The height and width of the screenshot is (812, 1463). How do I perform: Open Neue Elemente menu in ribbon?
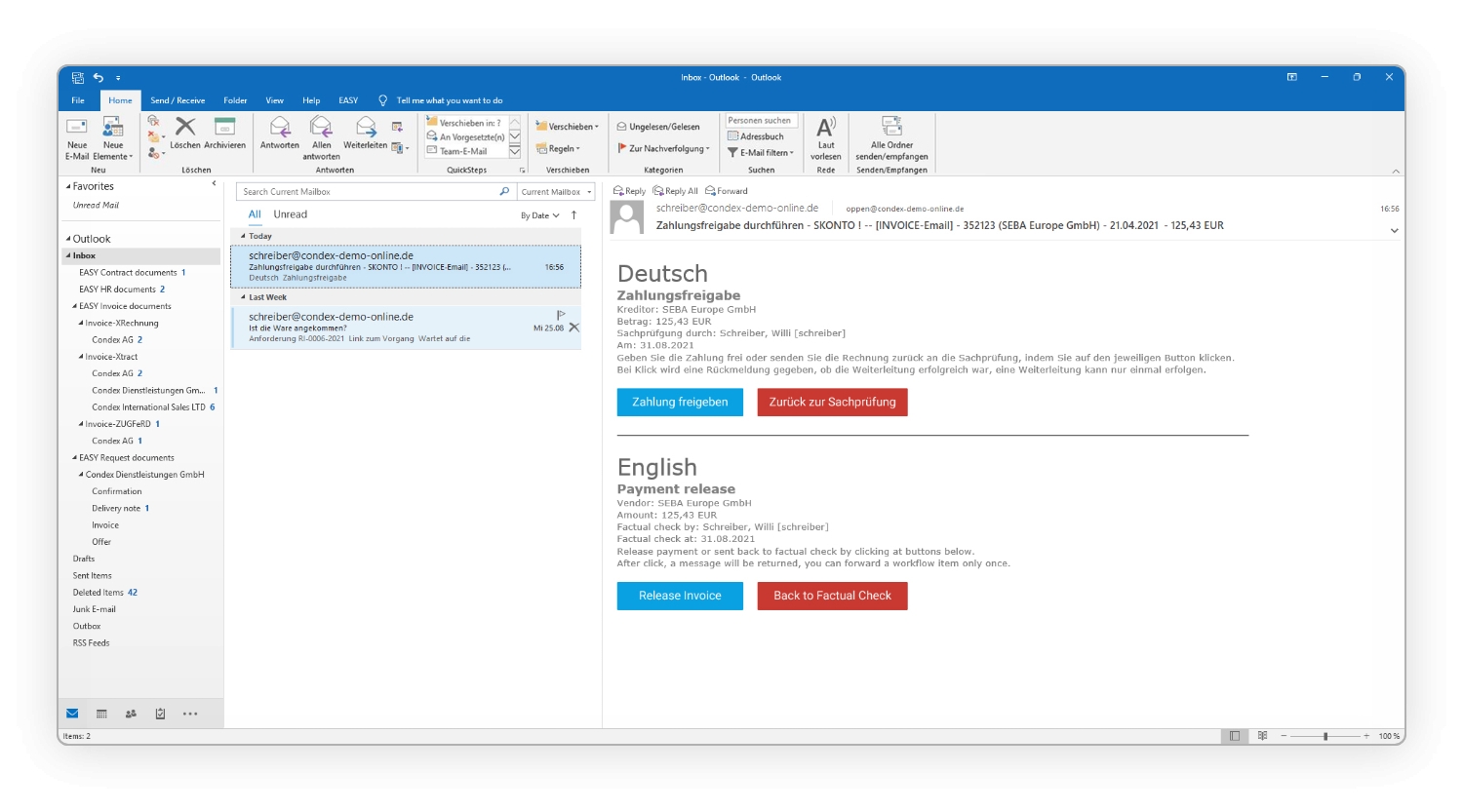coord(113,138)
